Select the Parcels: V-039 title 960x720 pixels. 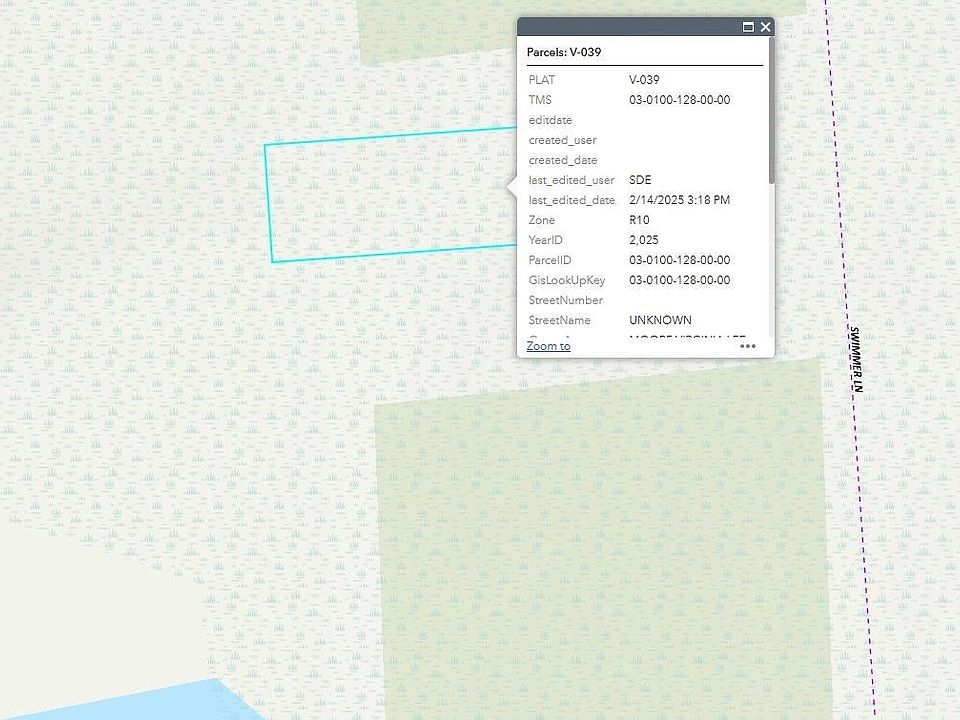tap(564, 52)
